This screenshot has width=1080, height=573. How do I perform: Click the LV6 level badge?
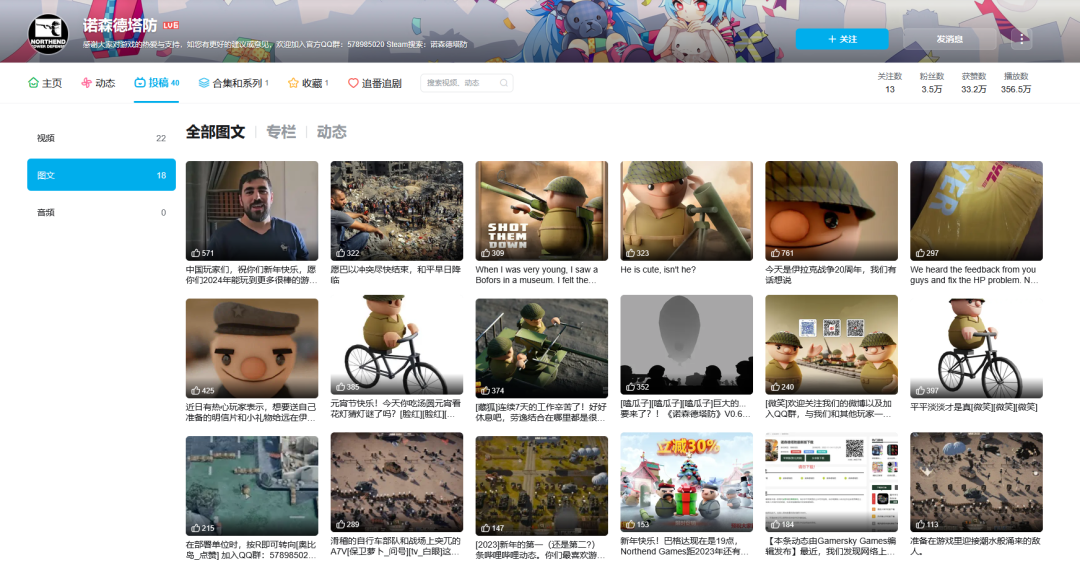pos(171,25)
